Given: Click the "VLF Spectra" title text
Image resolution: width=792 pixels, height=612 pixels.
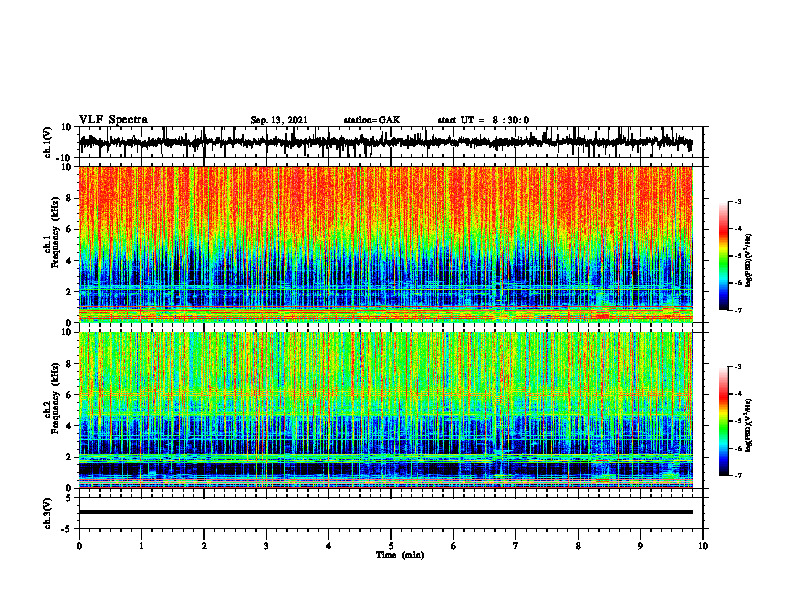Looking at the screenshot, I should click(114, 120).
